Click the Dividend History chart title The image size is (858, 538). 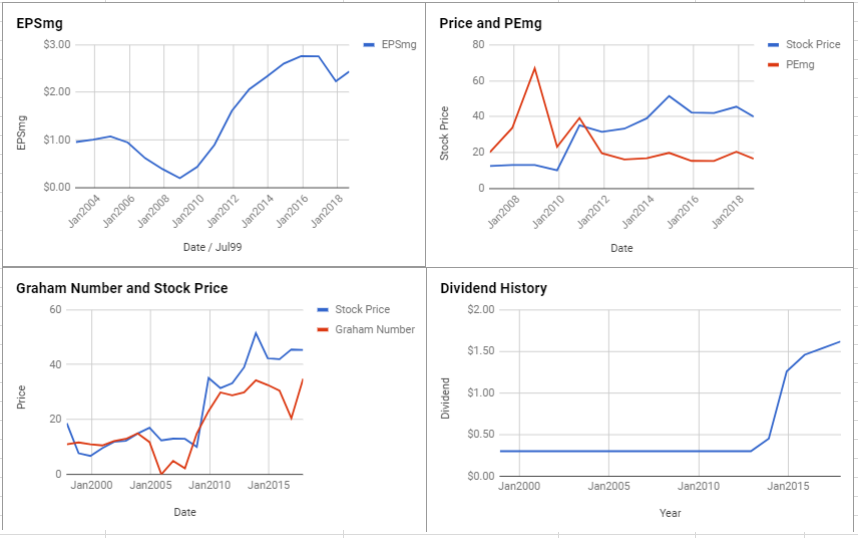click(x=494, y=288)
